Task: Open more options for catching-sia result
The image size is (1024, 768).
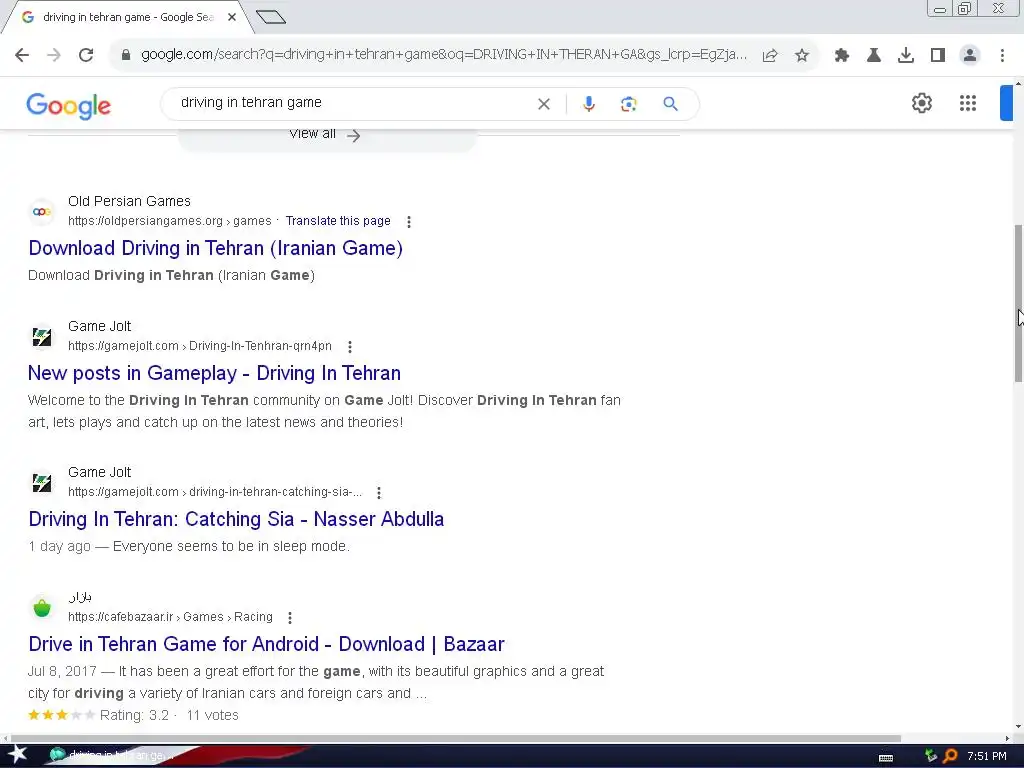Action: coord(379,492)
